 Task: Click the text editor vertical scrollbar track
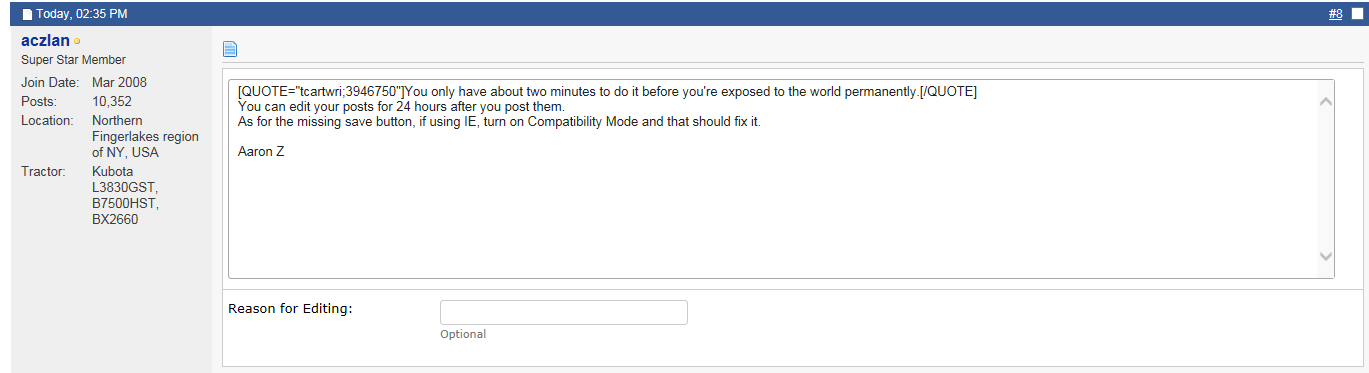(x=1326, y=179)
